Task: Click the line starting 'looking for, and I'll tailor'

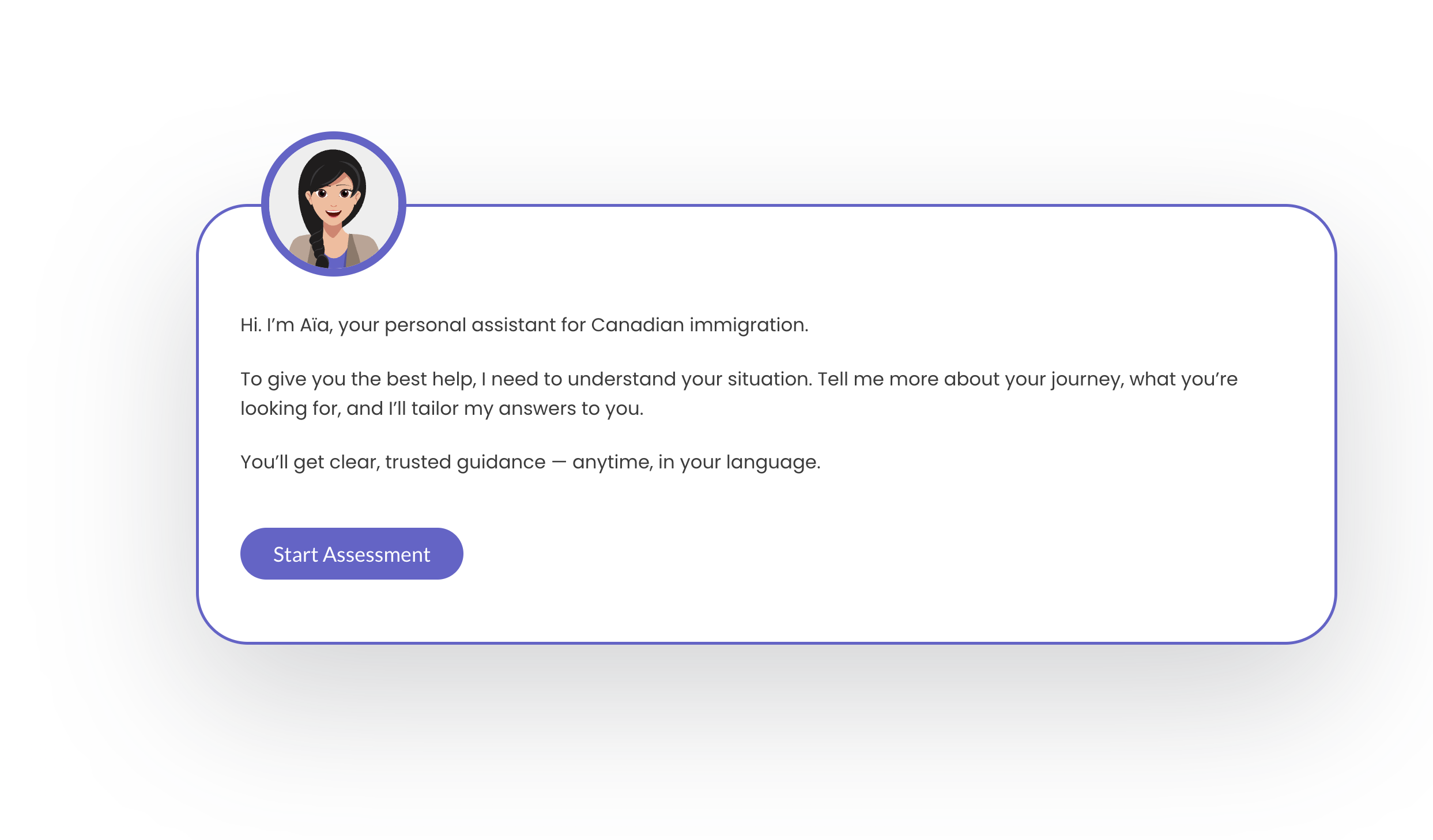Action: pyautogui.click(x=442, y=408)
